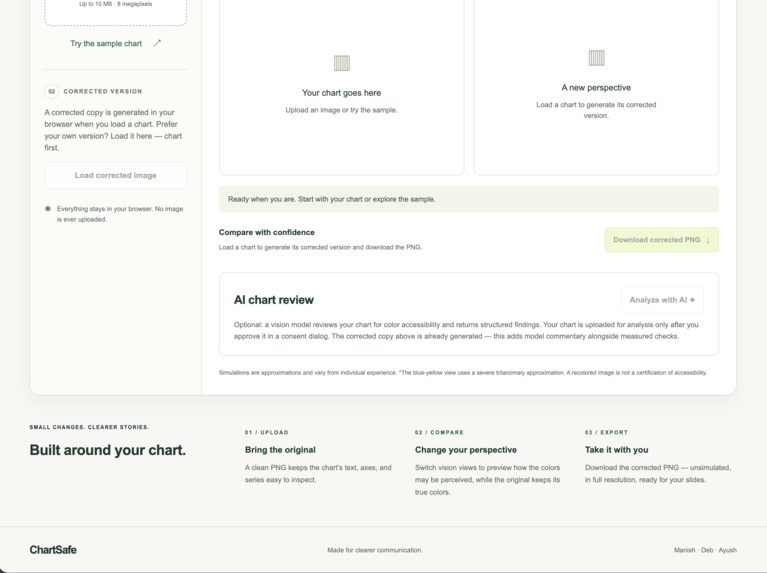Click the '01 / UPLOAD' step label

(x=267, y=433)
